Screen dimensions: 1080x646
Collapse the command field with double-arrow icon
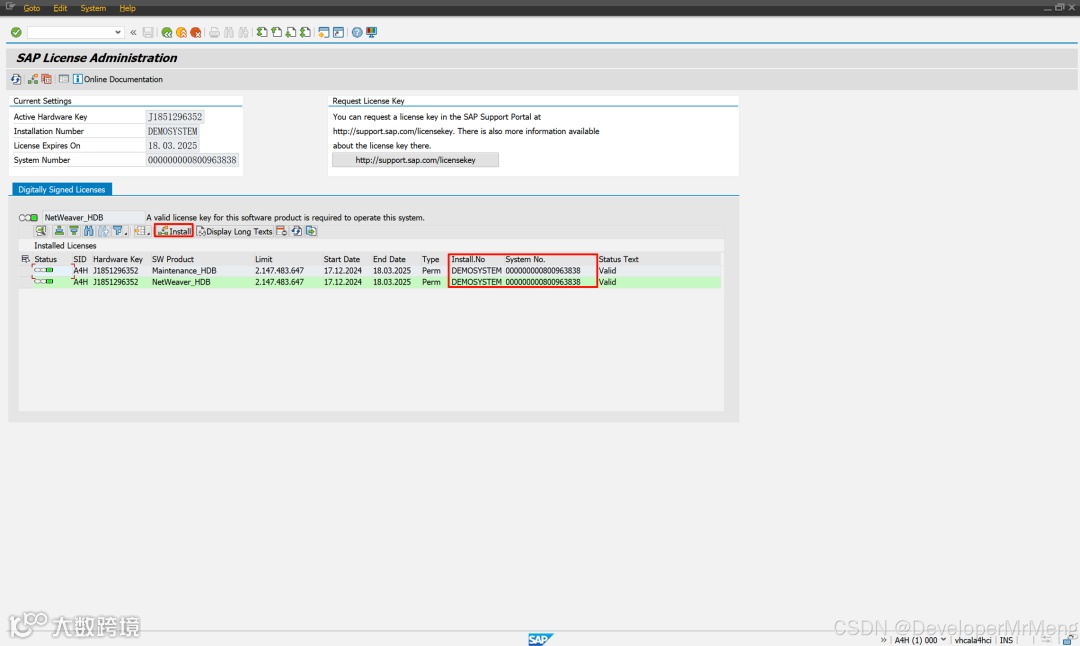click(x=134, y=32)
